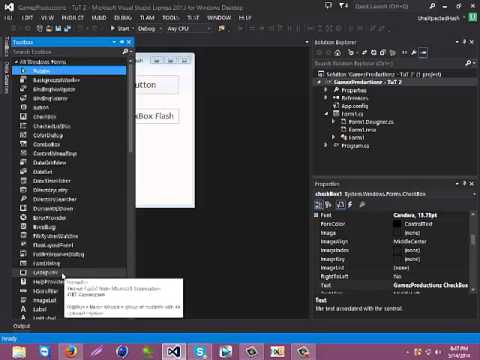Open File Explorer from the taskbar
This screenshot has width=480, height=360.
point(19,351)
